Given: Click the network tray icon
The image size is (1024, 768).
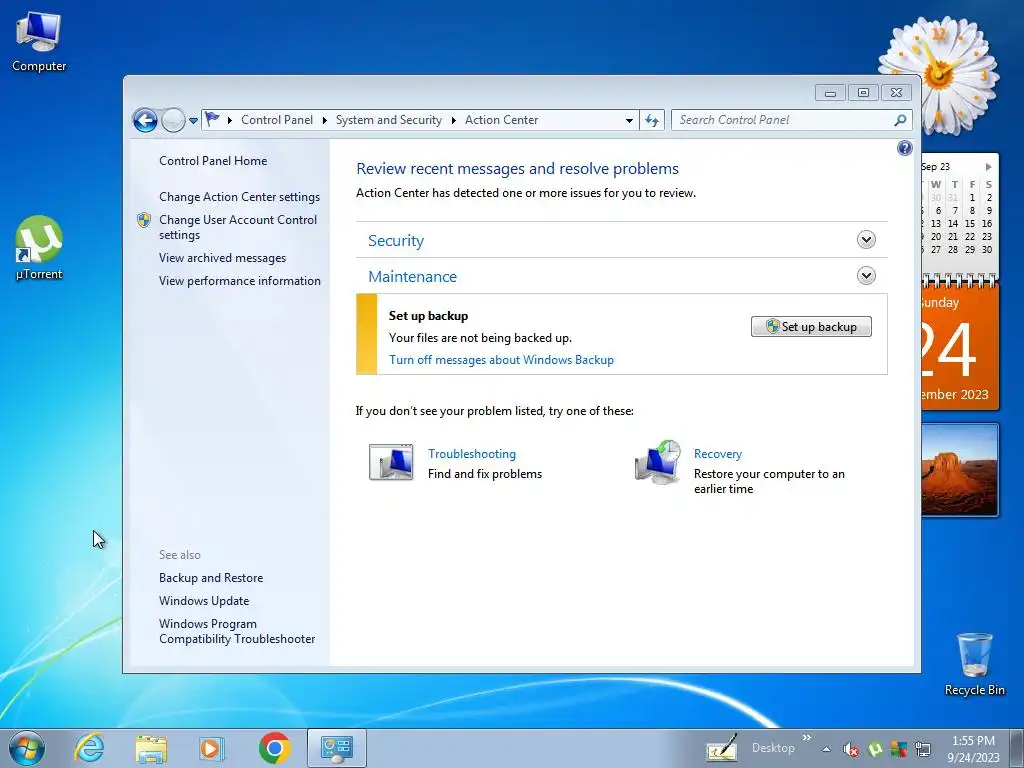Looking at the screenshot, I should point(923,749).
